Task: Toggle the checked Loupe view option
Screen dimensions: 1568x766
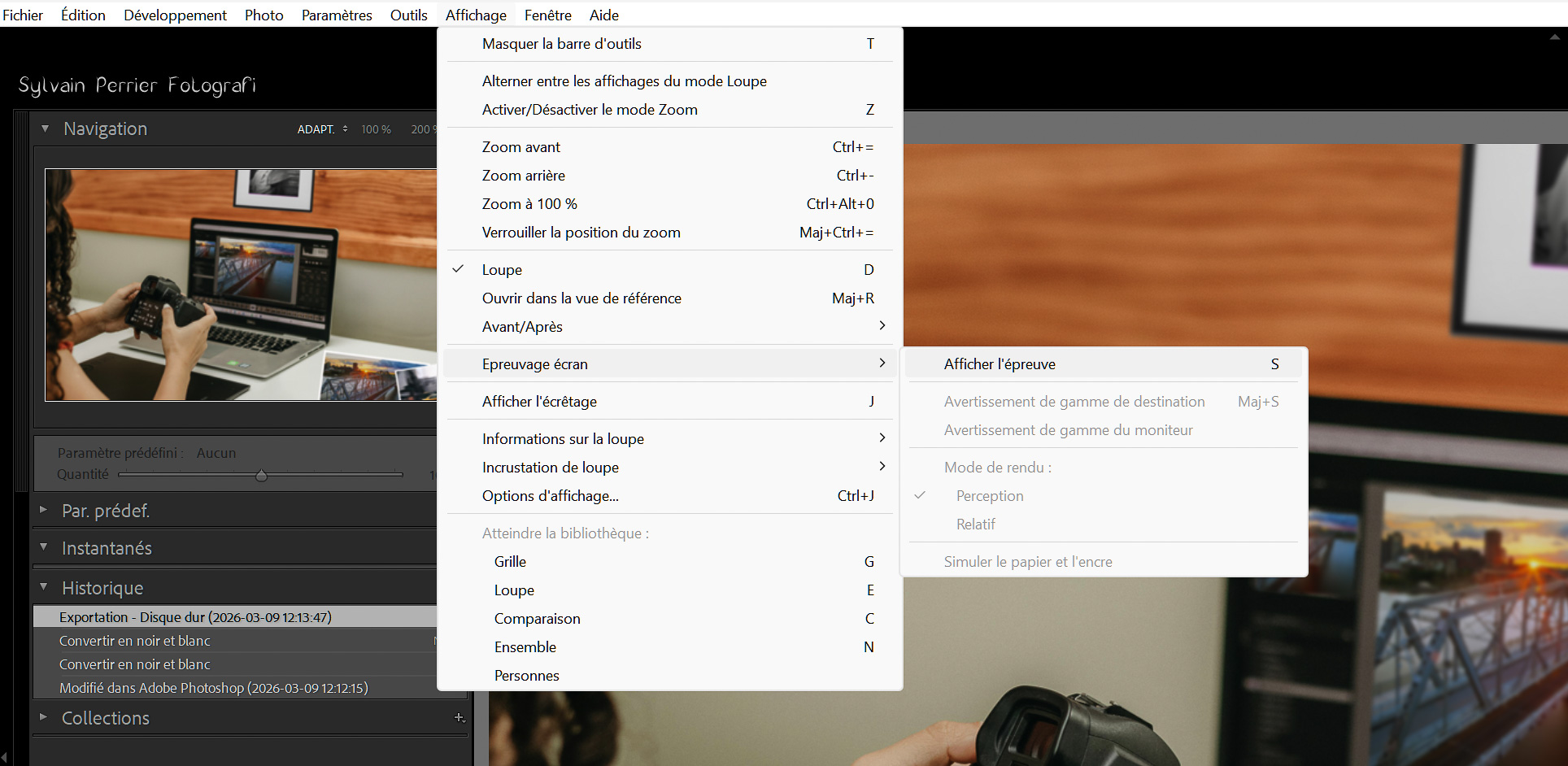Action: 502,270
